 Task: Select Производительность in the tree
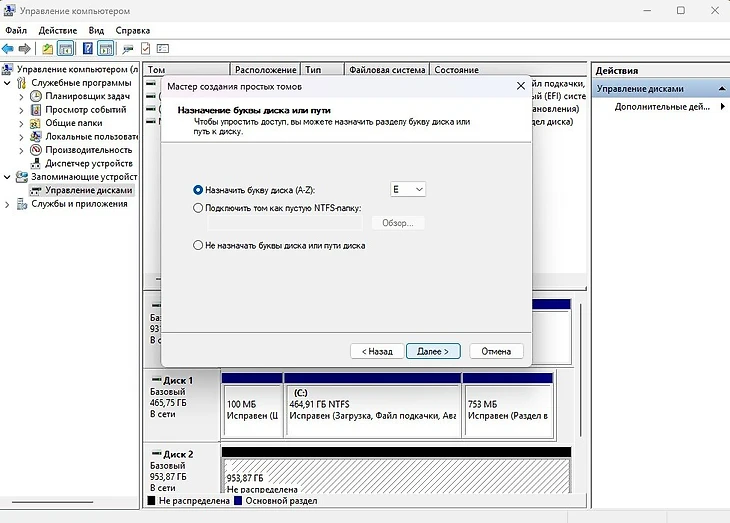90,150
